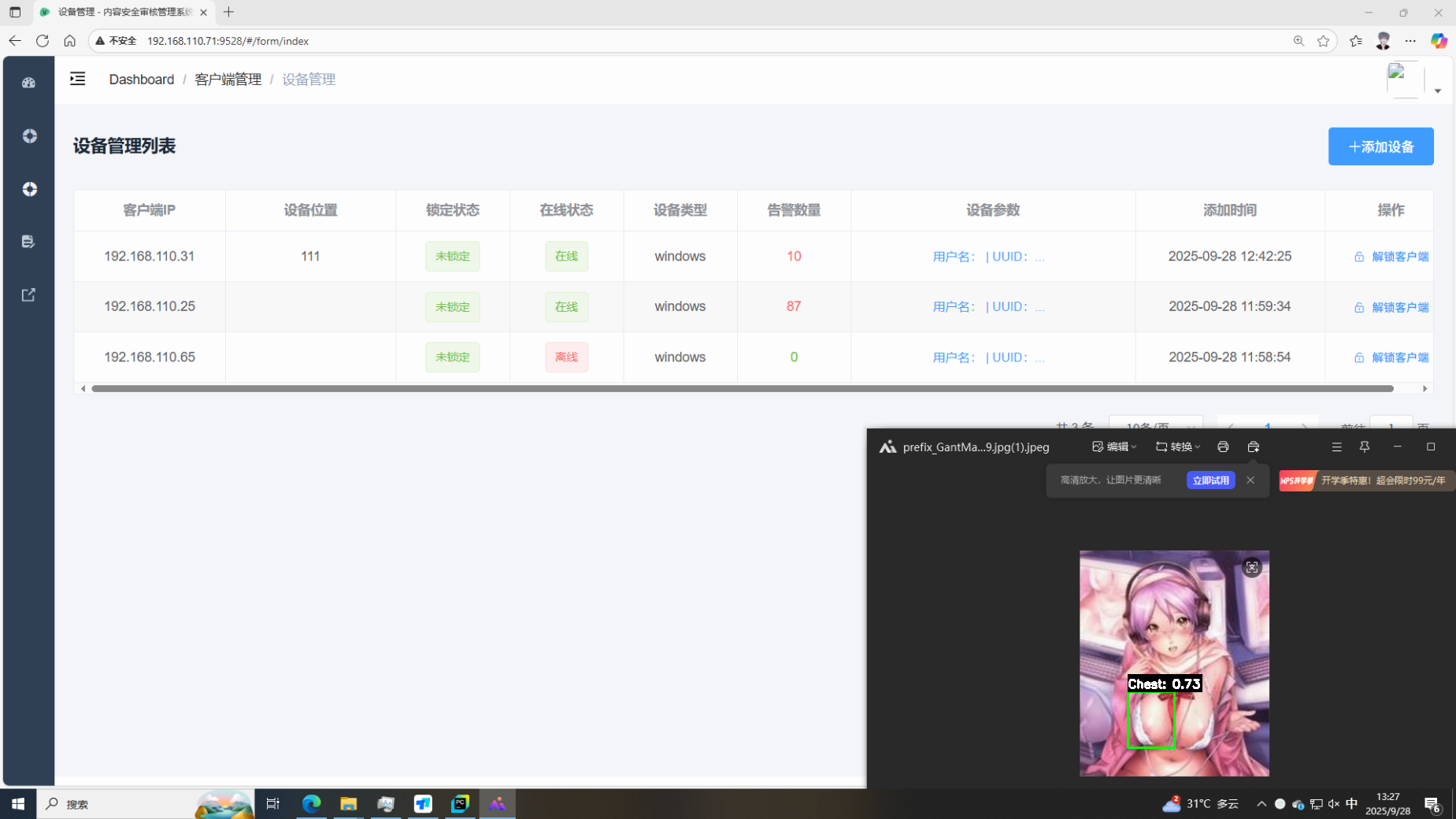Open PyCharm from the taskbar
The width and height of the screenshot is (1456, 819).
(x=460, y=804)
